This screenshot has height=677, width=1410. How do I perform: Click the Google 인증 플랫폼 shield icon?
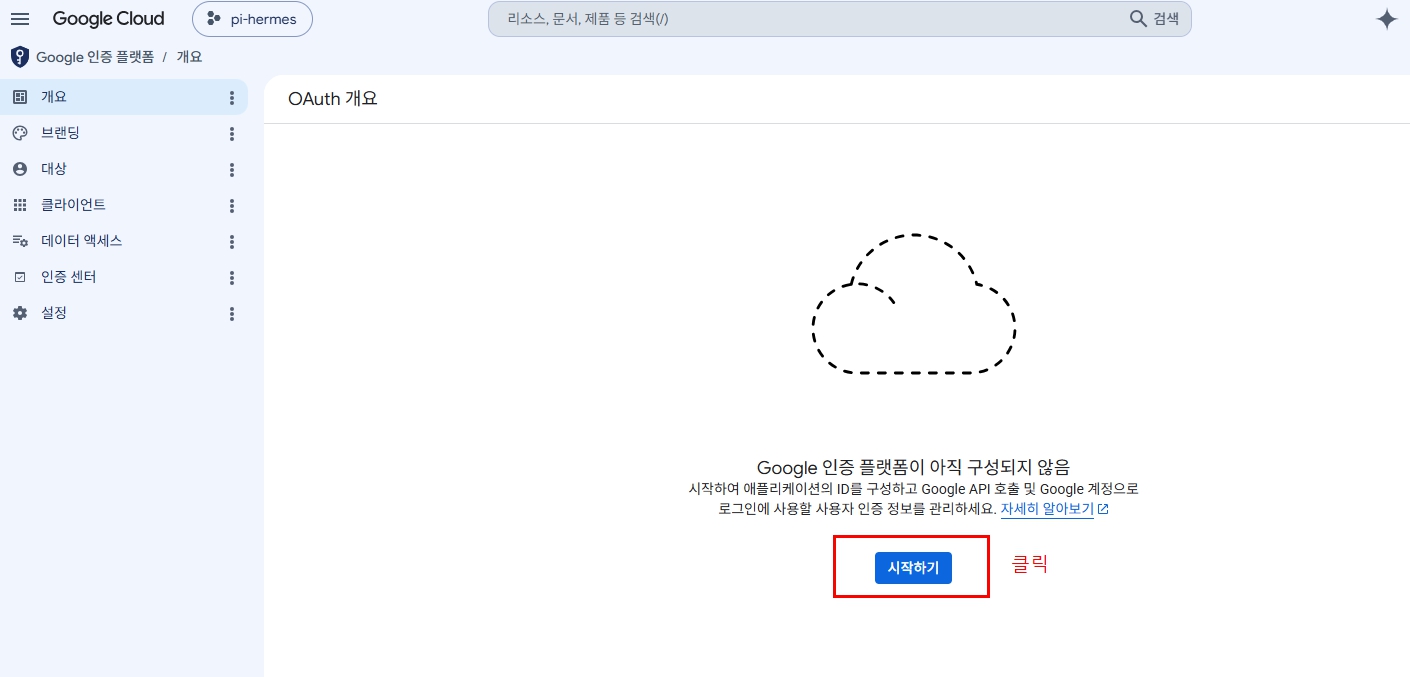pyautogui.click(x=20, y=57)
